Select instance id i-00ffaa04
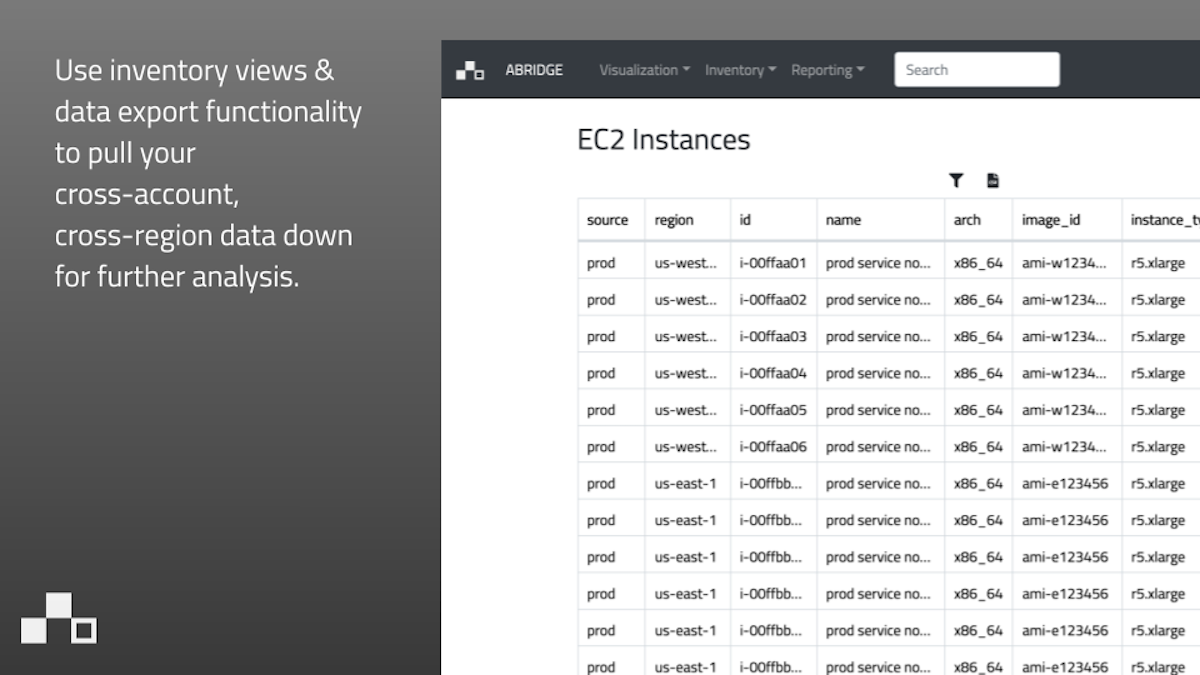Screen dimensions: 1200x675 click(x=773, y=374)
